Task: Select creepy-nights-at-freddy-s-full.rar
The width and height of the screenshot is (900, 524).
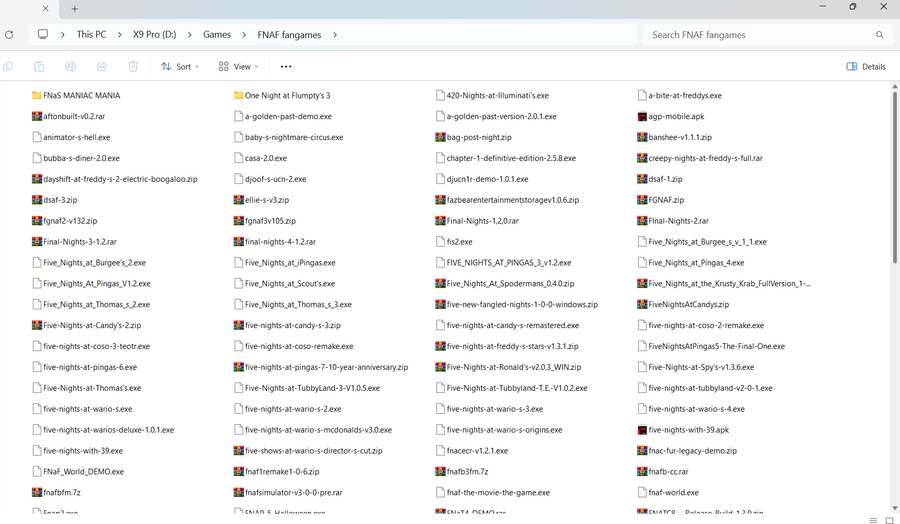Action: (x=700, y=158)
